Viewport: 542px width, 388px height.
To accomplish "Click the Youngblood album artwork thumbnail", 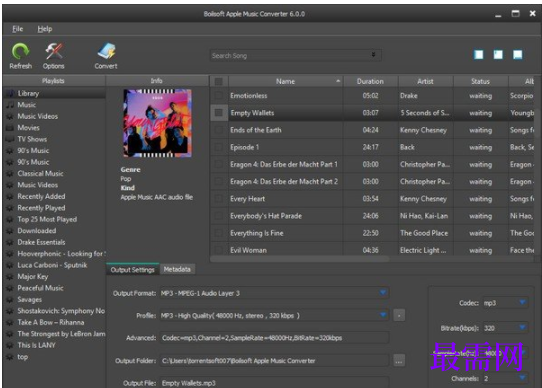I will point(157,123).
